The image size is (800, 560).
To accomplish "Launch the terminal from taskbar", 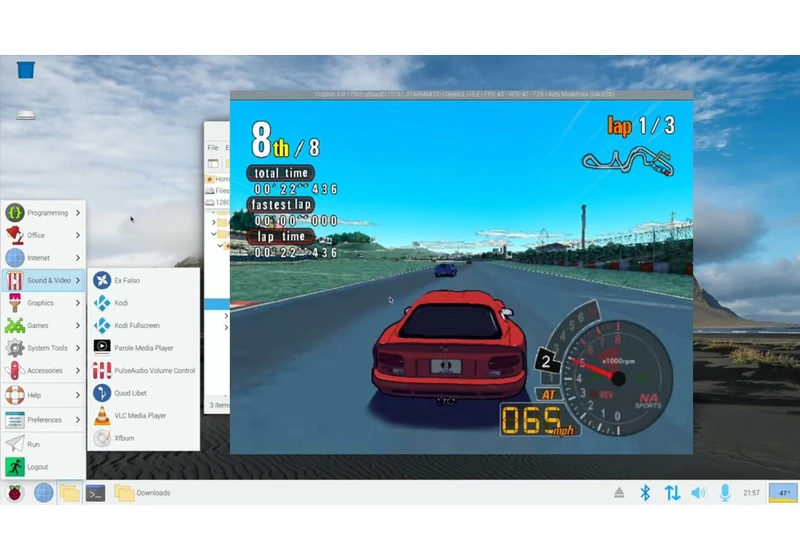I will tap(95, 493).
